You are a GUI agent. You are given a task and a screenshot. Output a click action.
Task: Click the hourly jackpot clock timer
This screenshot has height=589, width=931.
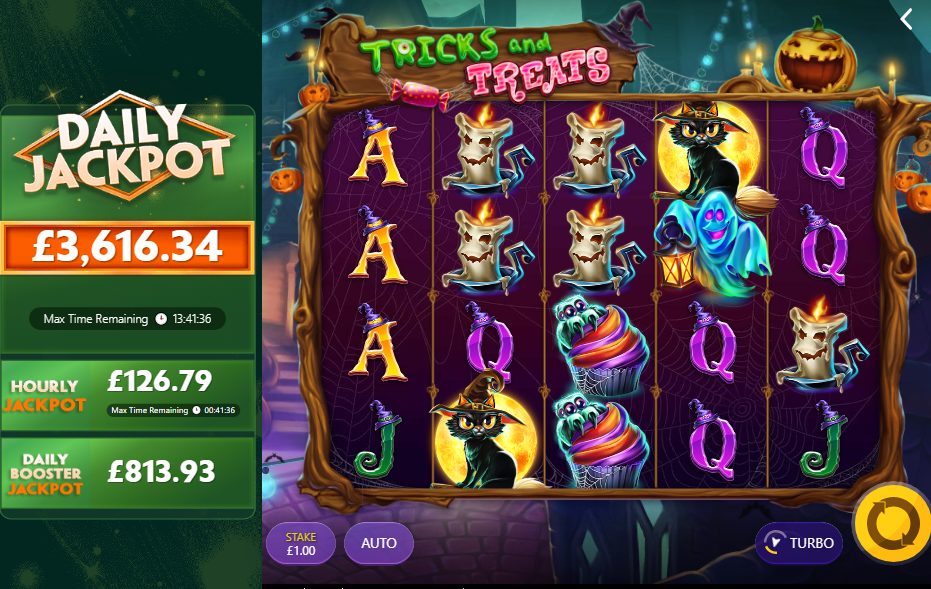173,410
